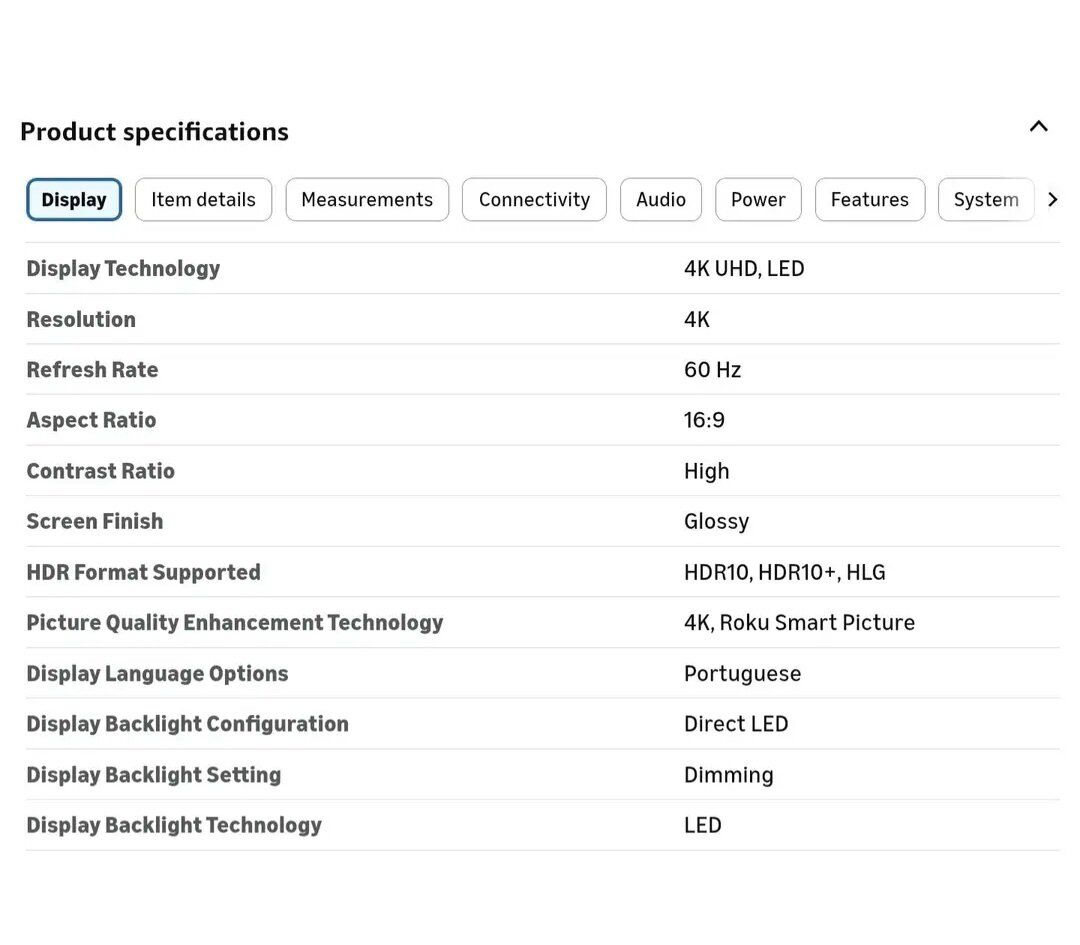Click the Direct LED backlight value
This screenshot has width=1080, height=945.
tap(736, 724)
